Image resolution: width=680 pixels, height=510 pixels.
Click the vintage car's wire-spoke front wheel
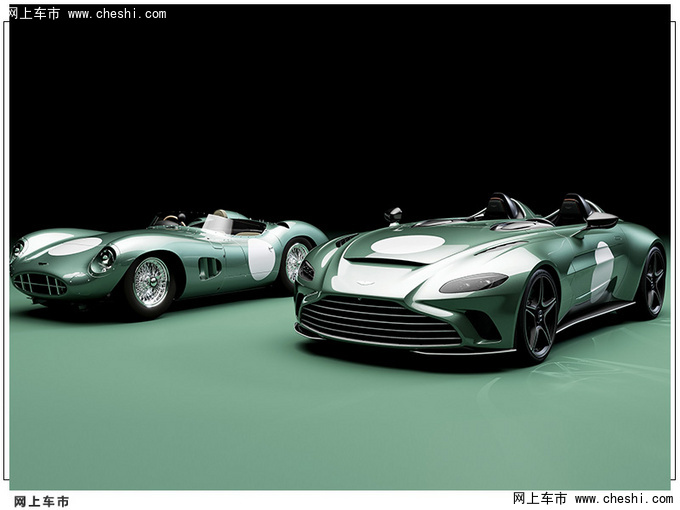(x=151, y=282)
